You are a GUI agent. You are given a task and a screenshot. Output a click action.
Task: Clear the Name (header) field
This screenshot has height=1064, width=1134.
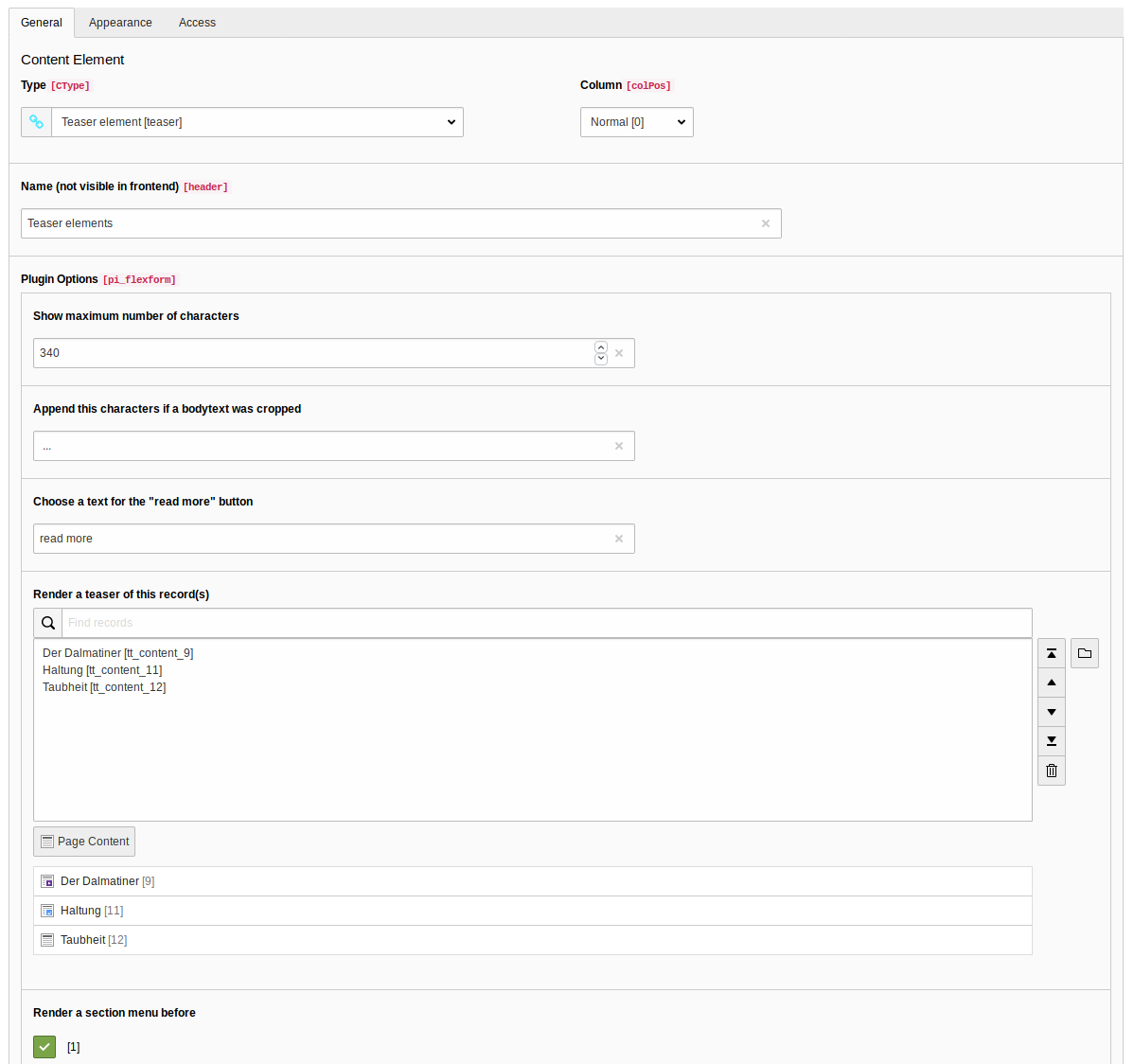coord(765,223)
